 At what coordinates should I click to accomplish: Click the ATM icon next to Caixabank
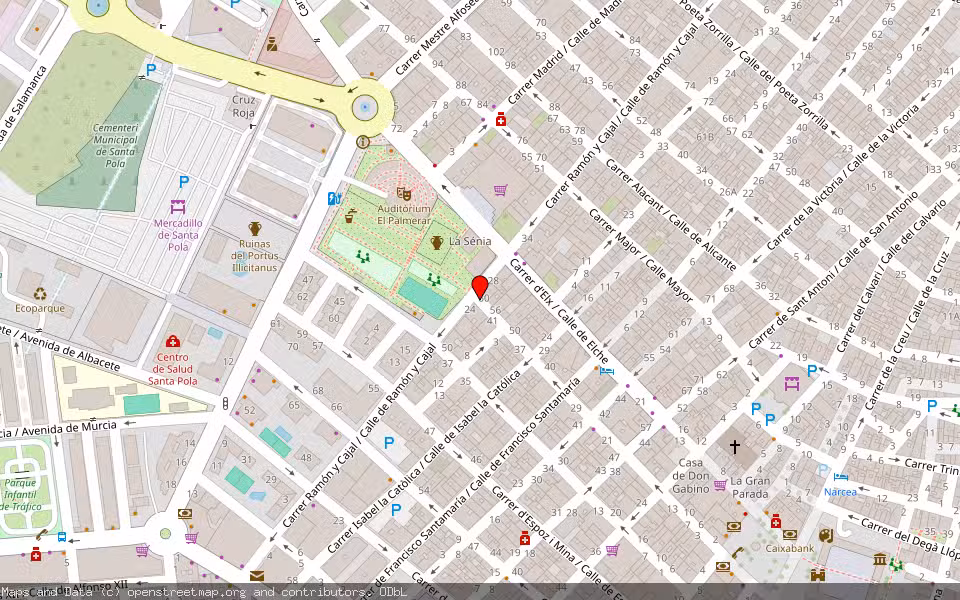(790, 534)
